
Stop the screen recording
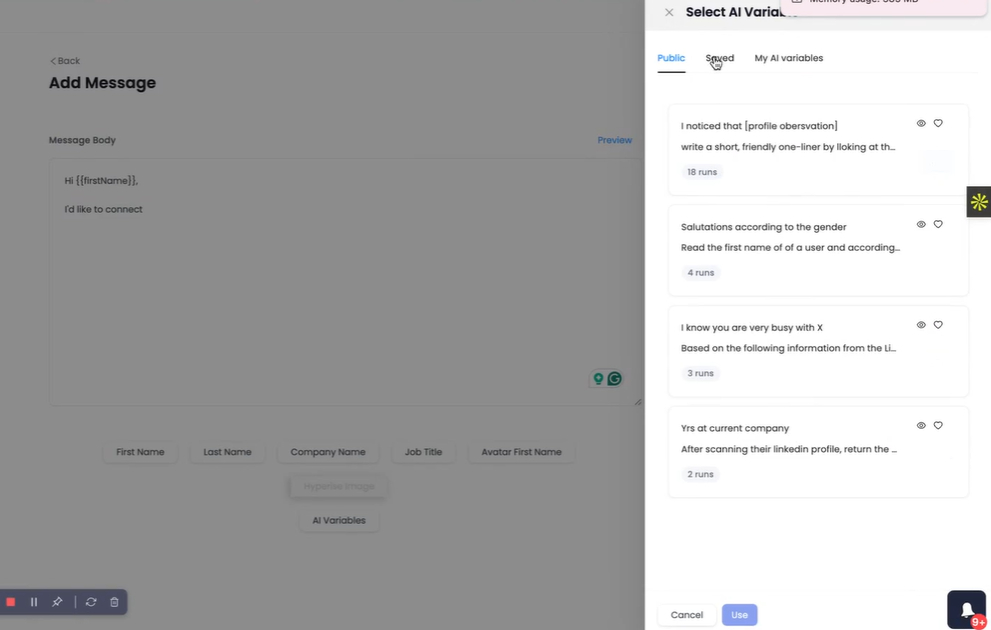(x=11, y=602)
